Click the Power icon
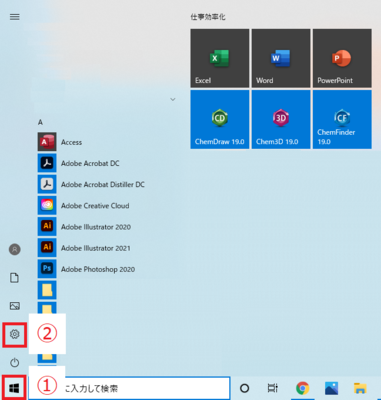381x400 pixels. point(14,362)
